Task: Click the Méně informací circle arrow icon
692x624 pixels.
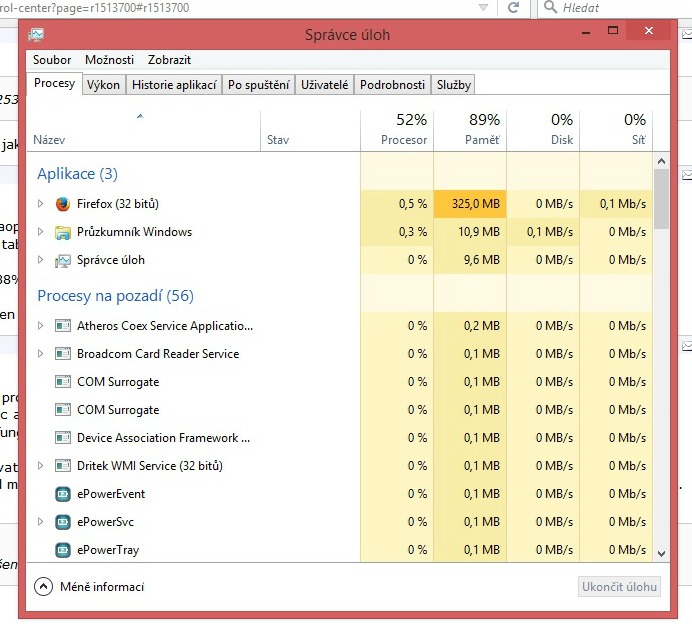Action: tap(43, 587)
